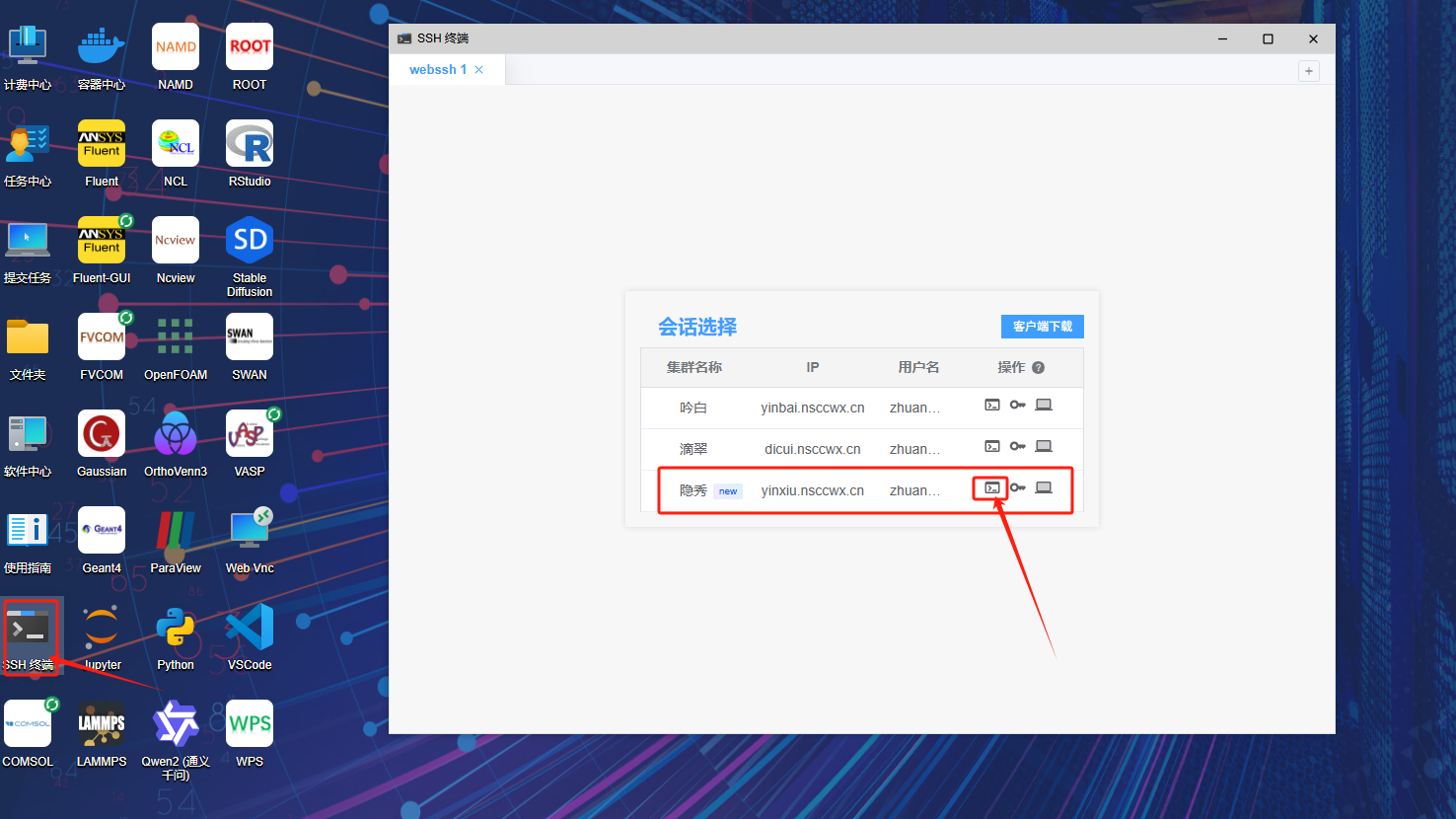This screenshot has height=819, width=1456.
Task: Add a new tab with plus button
Action: pyautogui.click(x=1308, y=71)
